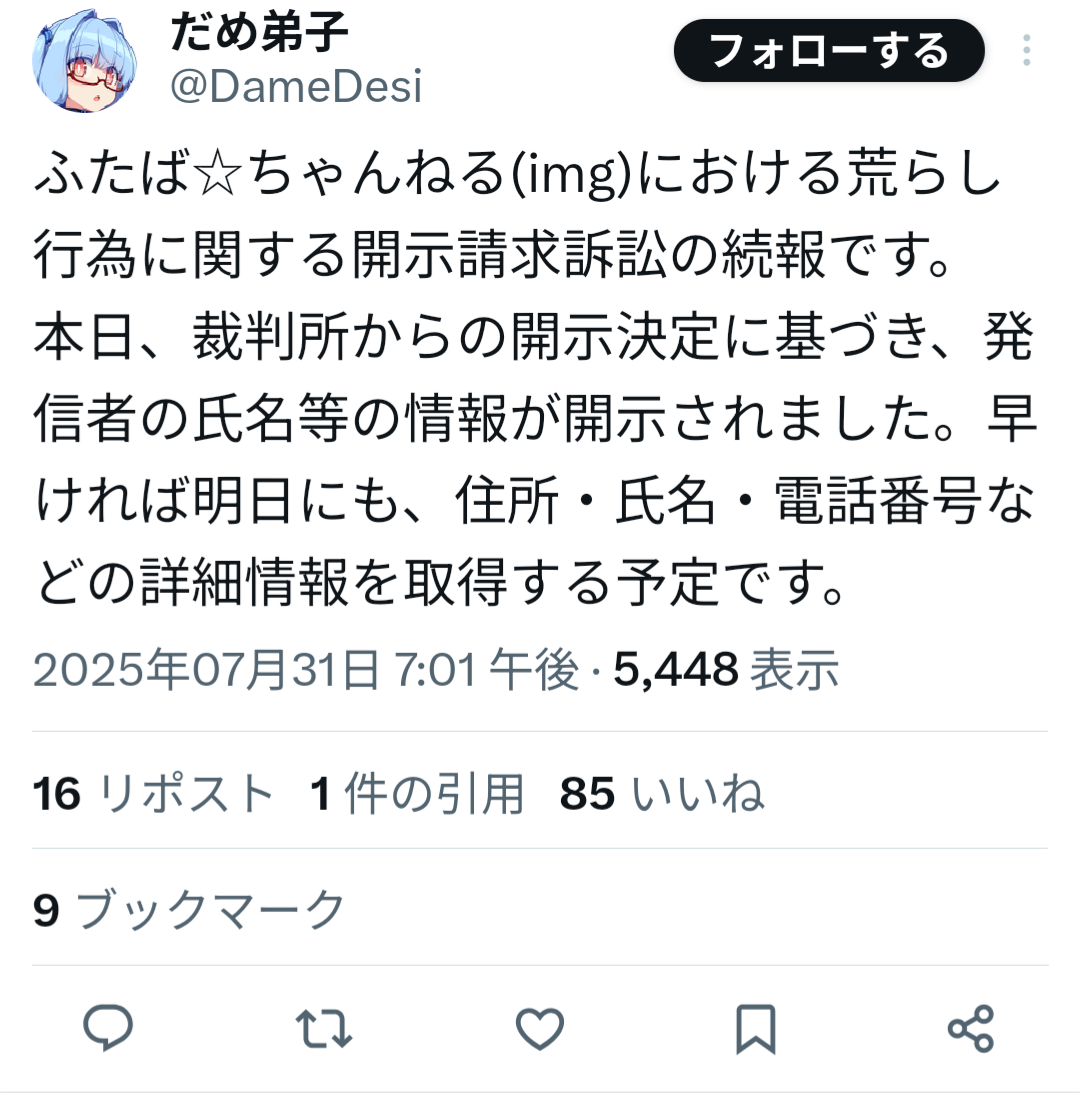This screenshot has width=1080, height=1101.
Task: Click the sentence starting ふたば☆ちゃんねる(img)
Action: pyautogui.click(x=518, y=213)
